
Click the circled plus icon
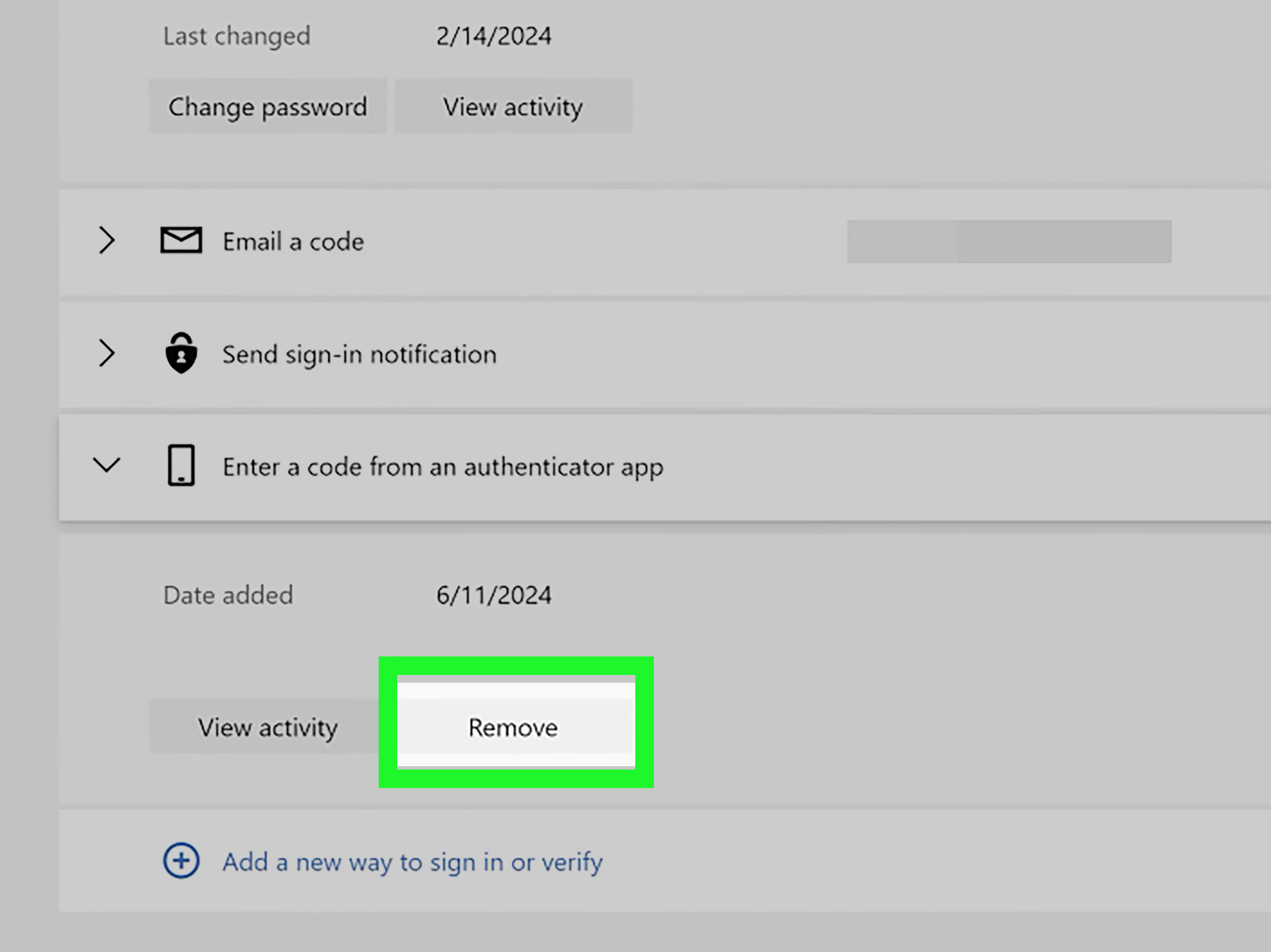[x=181, y=860]
